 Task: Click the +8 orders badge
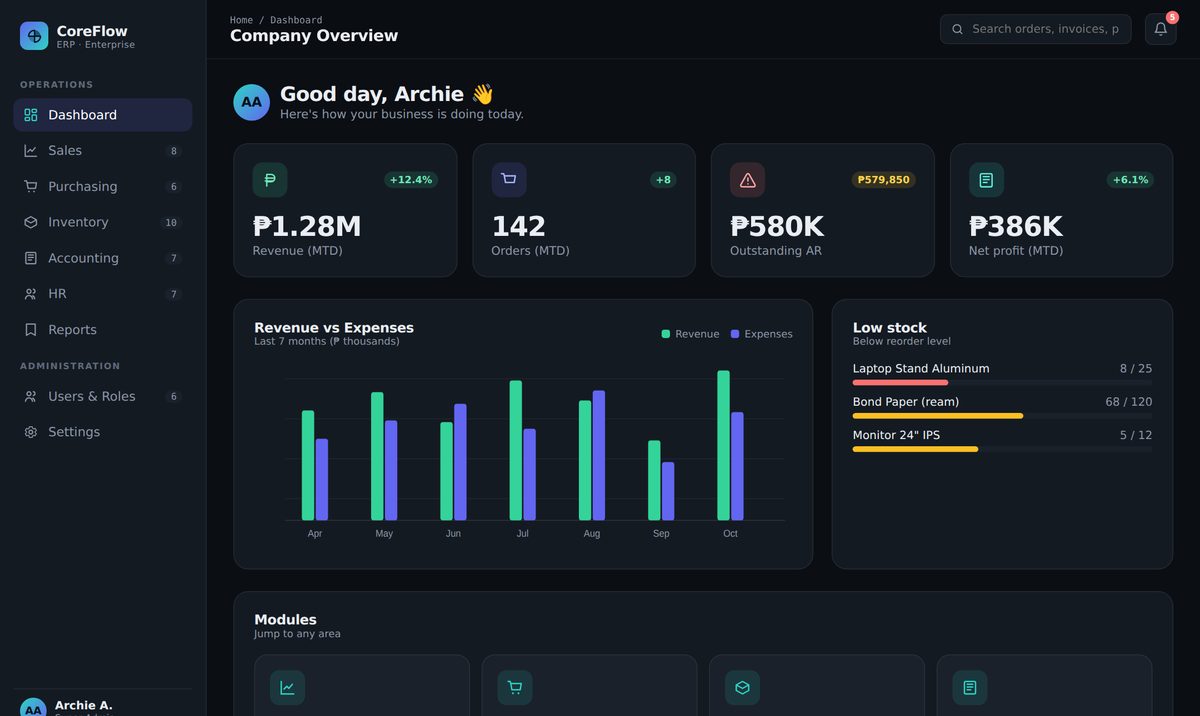coord(663,180)
